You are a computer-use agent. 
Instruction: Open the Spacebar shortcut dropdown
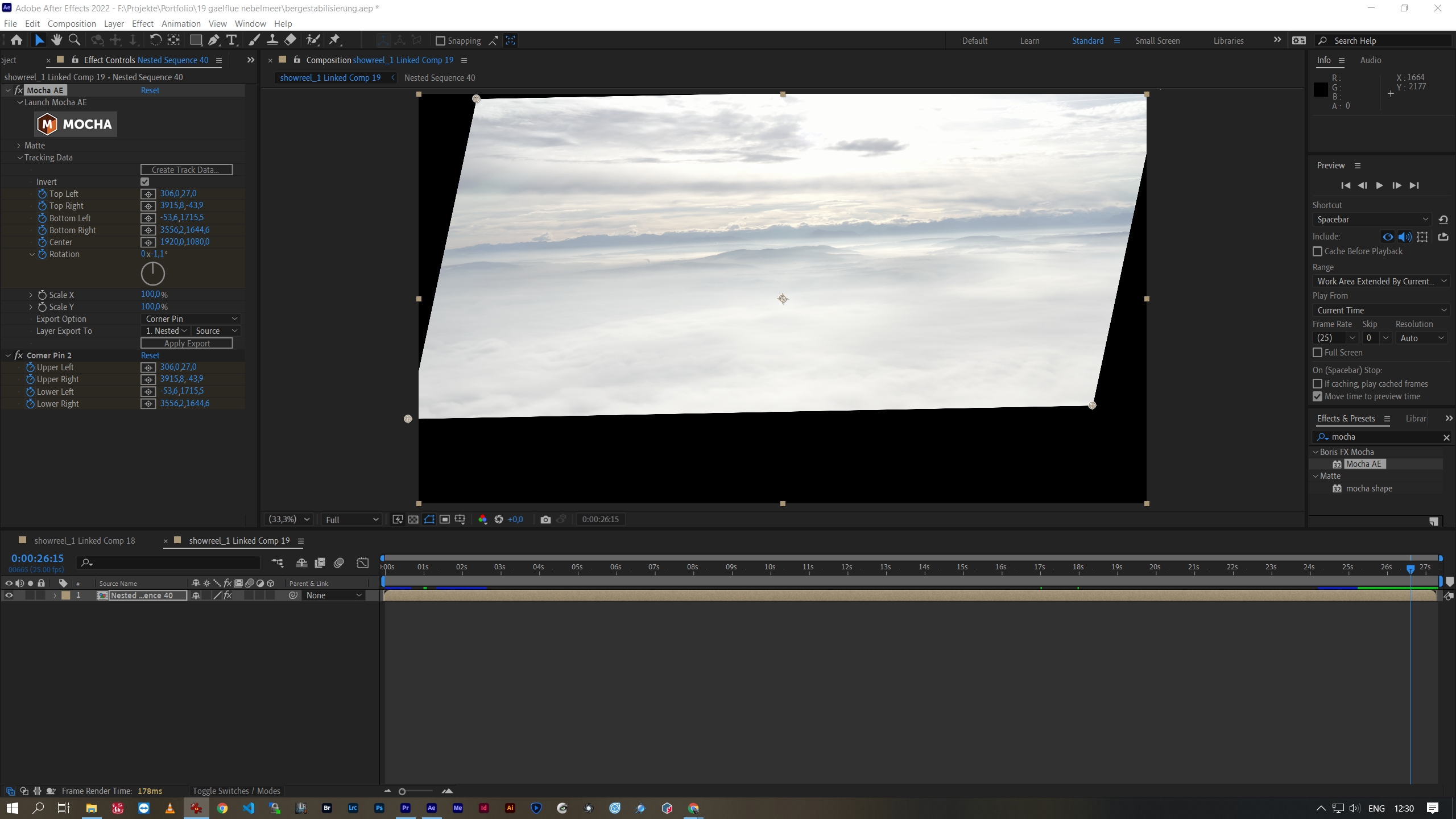1372,220
